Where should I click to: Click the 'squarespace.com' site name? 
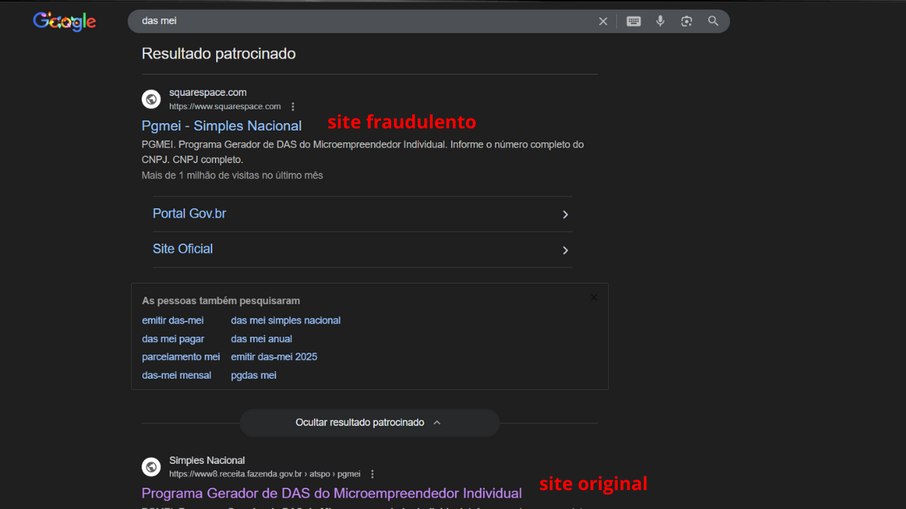click(x=207, y=92)
